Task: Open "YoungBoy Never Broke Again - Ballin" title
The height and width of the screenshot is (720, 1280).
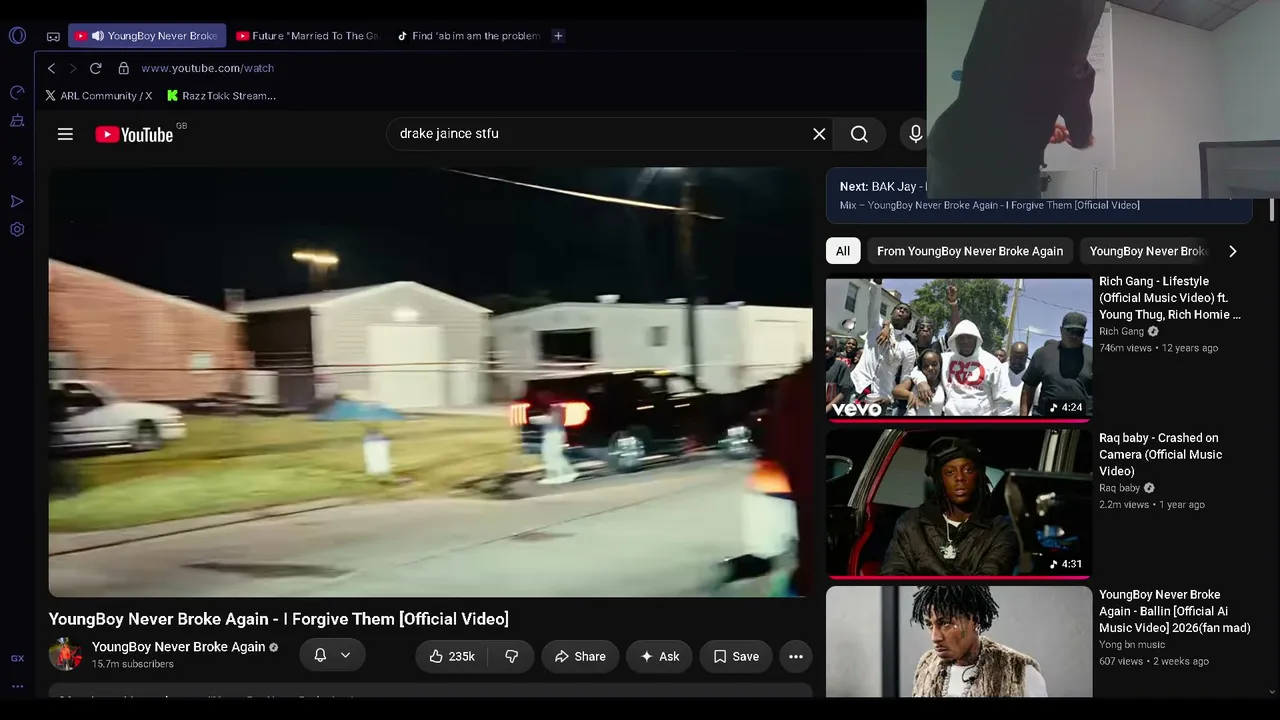Action: click(x=1175, y=611)
